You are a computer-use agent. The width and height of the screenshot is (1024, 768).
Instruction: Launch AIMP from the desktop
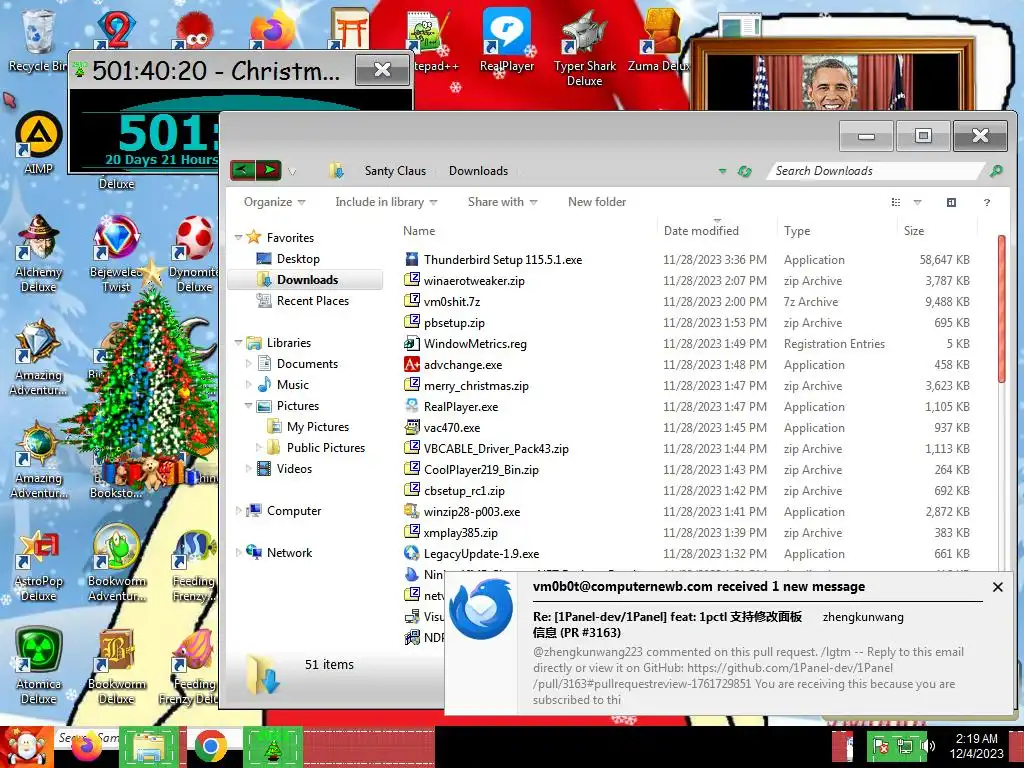coord(39,144)
